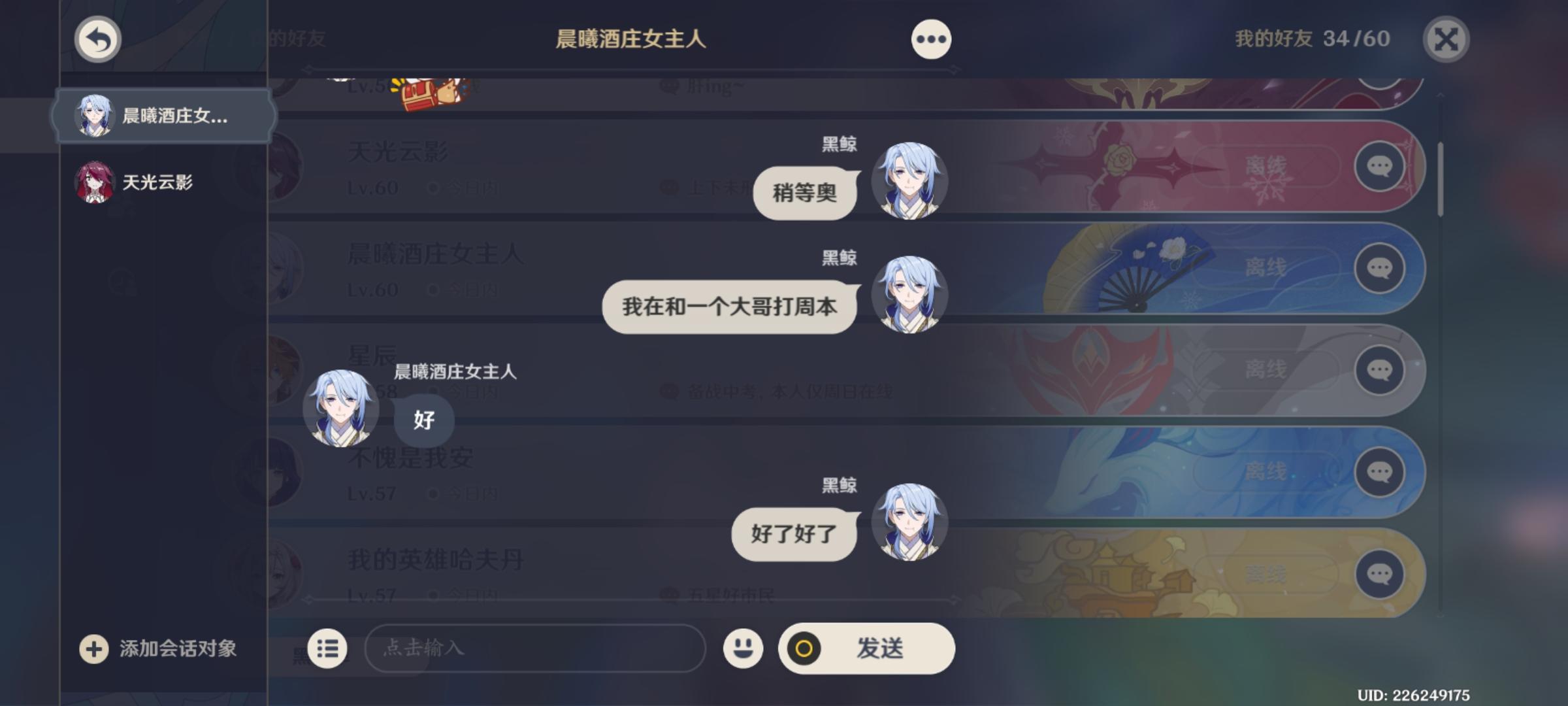
Task: Open chat bubble for the golden house namecard friend
Action: click(1380, 575)
